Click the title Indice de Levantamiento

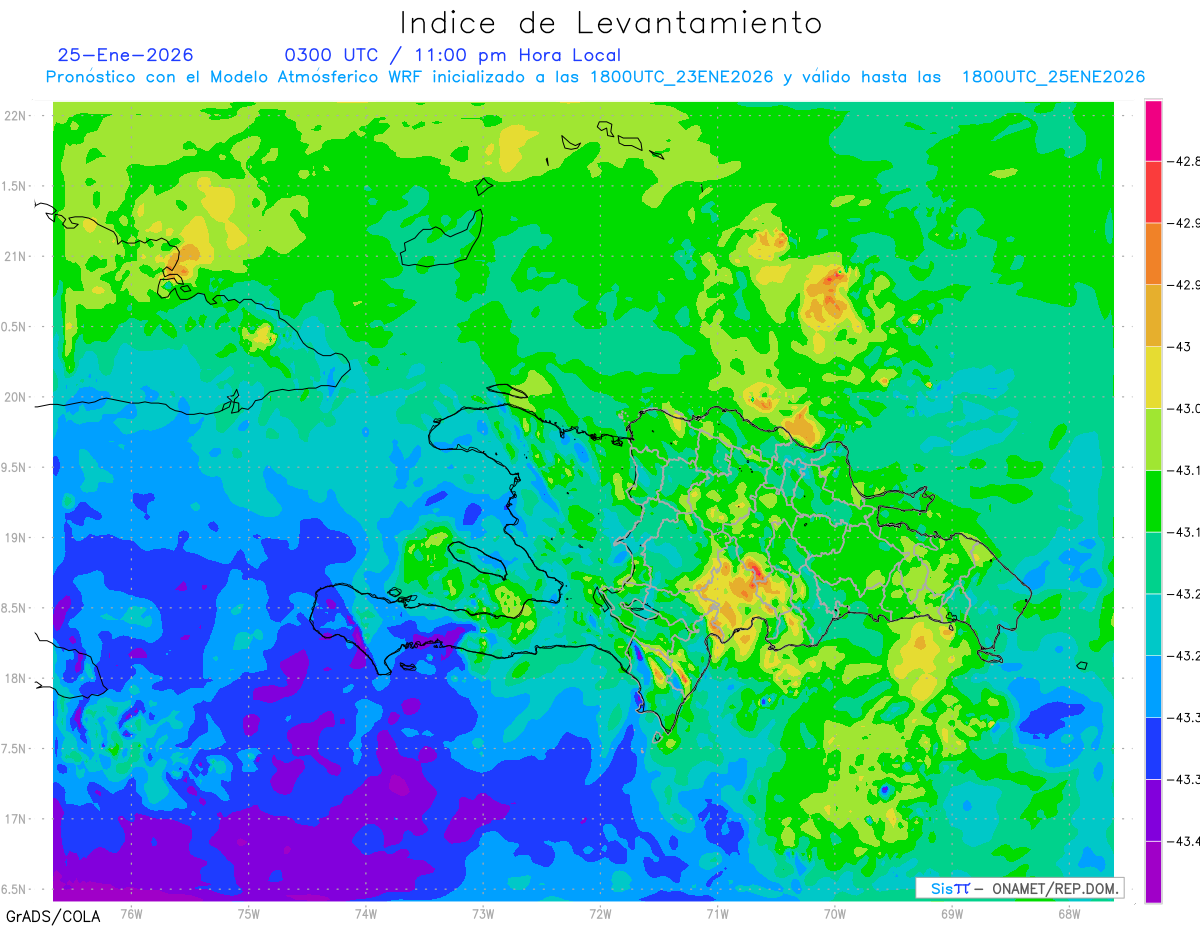click(x=611, y=22)
